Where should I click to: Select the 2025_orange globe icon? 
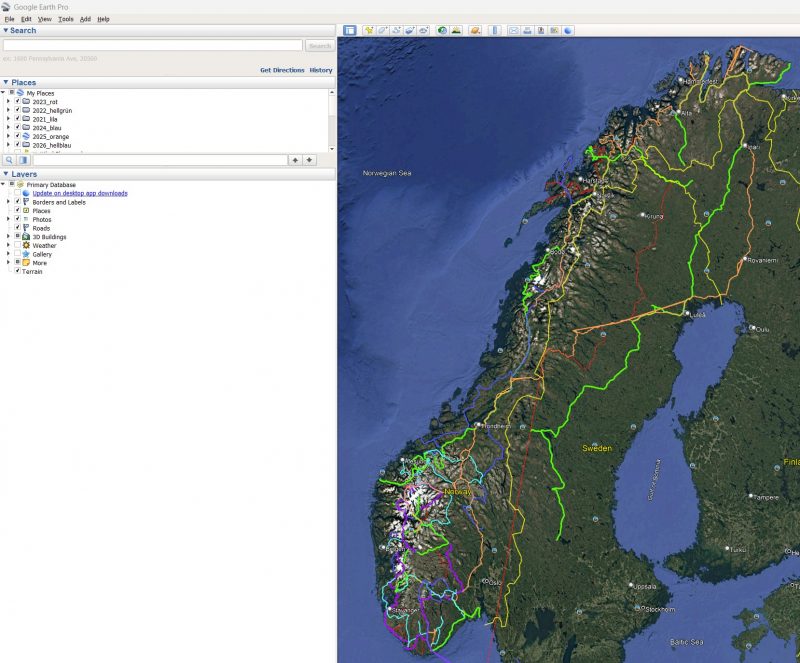[x=26, y=136]
